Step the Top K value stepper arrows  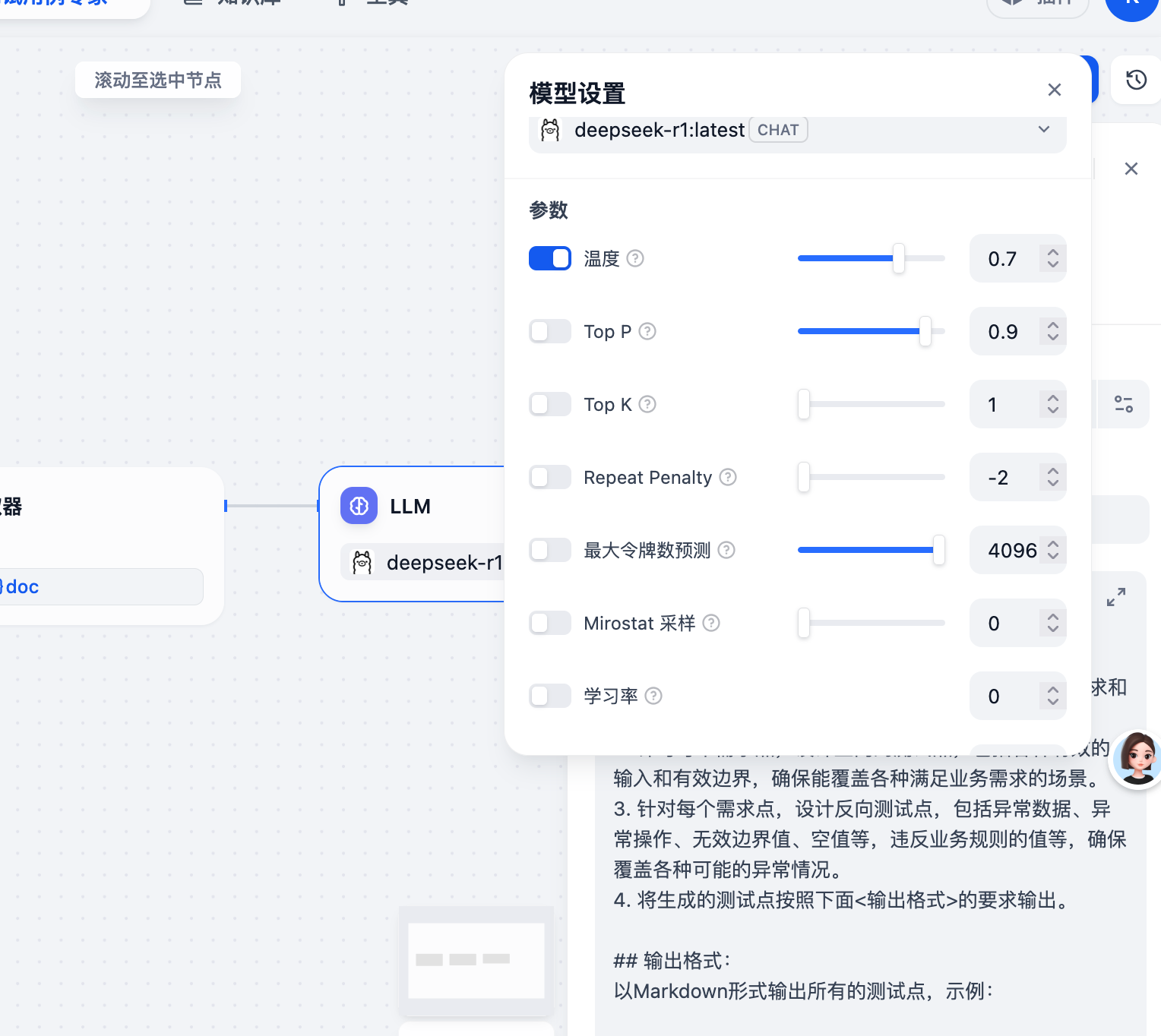click(x=1052, y=404)
